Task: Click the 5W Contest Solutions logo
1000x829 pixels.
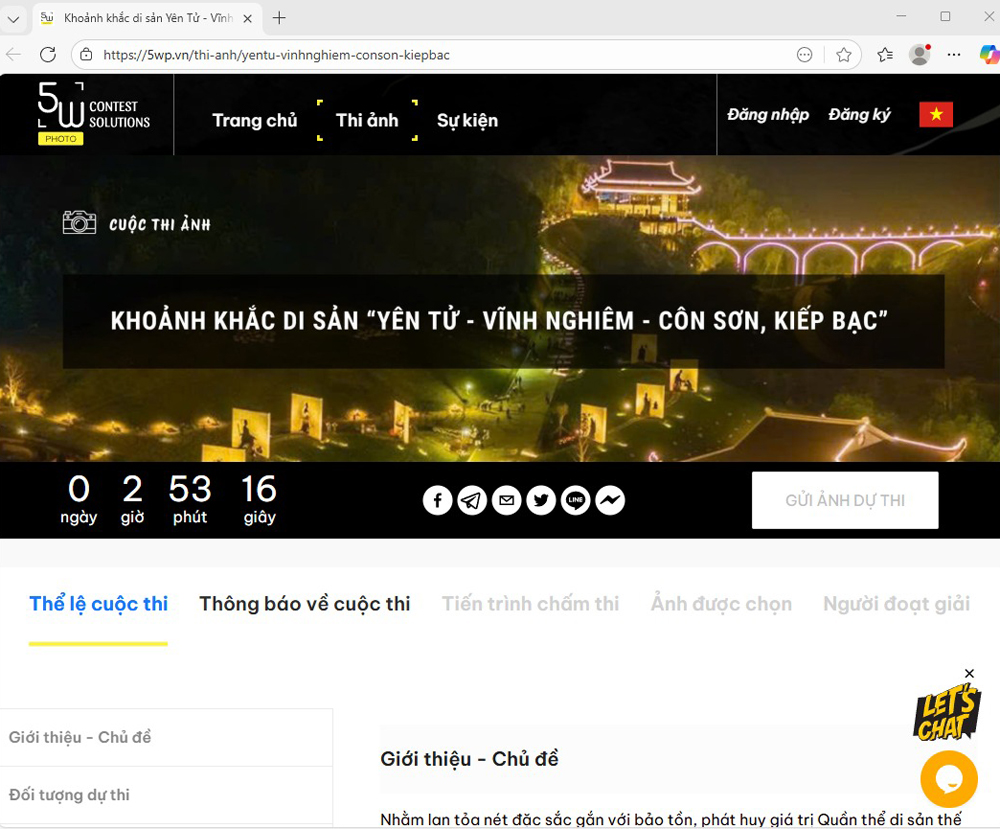Action: [93, 114]
